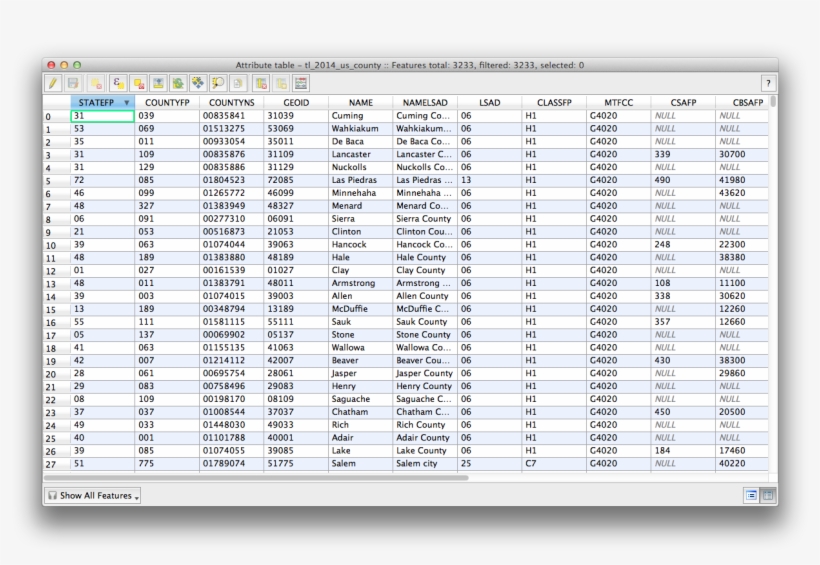Invert the current selection

(178, 84)
